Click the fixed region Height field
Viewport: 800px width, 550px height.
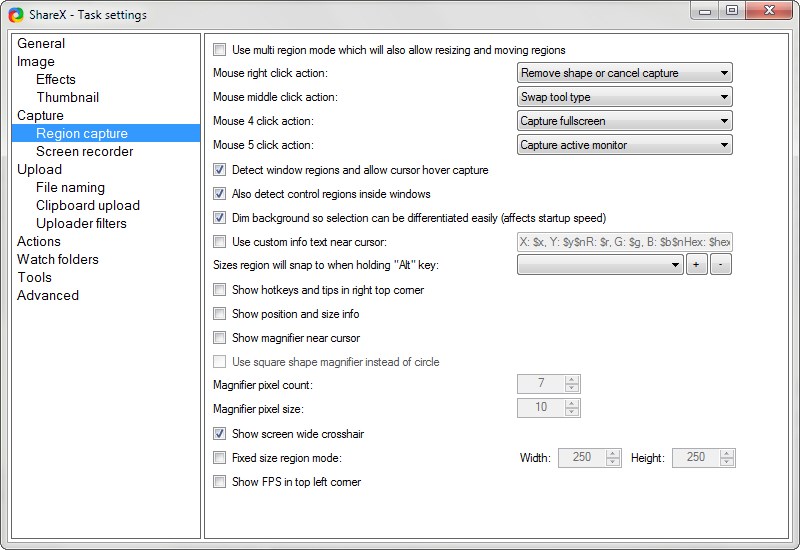tap(696, 457)
